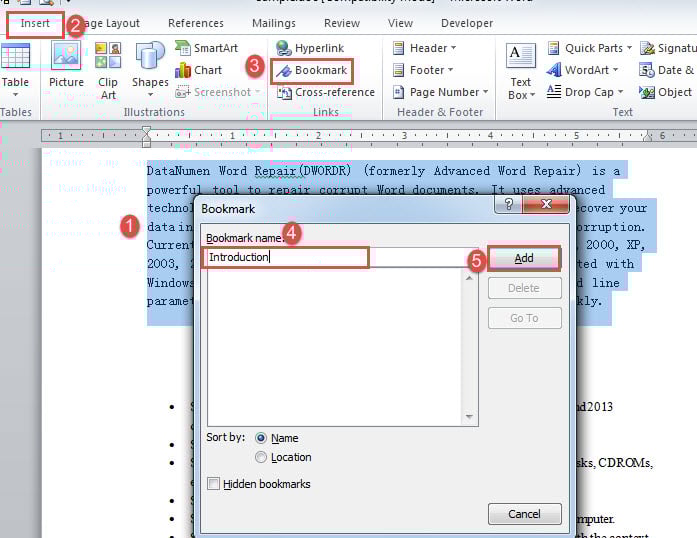The image size is (697, 538).
Task: Insert a Cross-reference
Action: coord(326,92)
